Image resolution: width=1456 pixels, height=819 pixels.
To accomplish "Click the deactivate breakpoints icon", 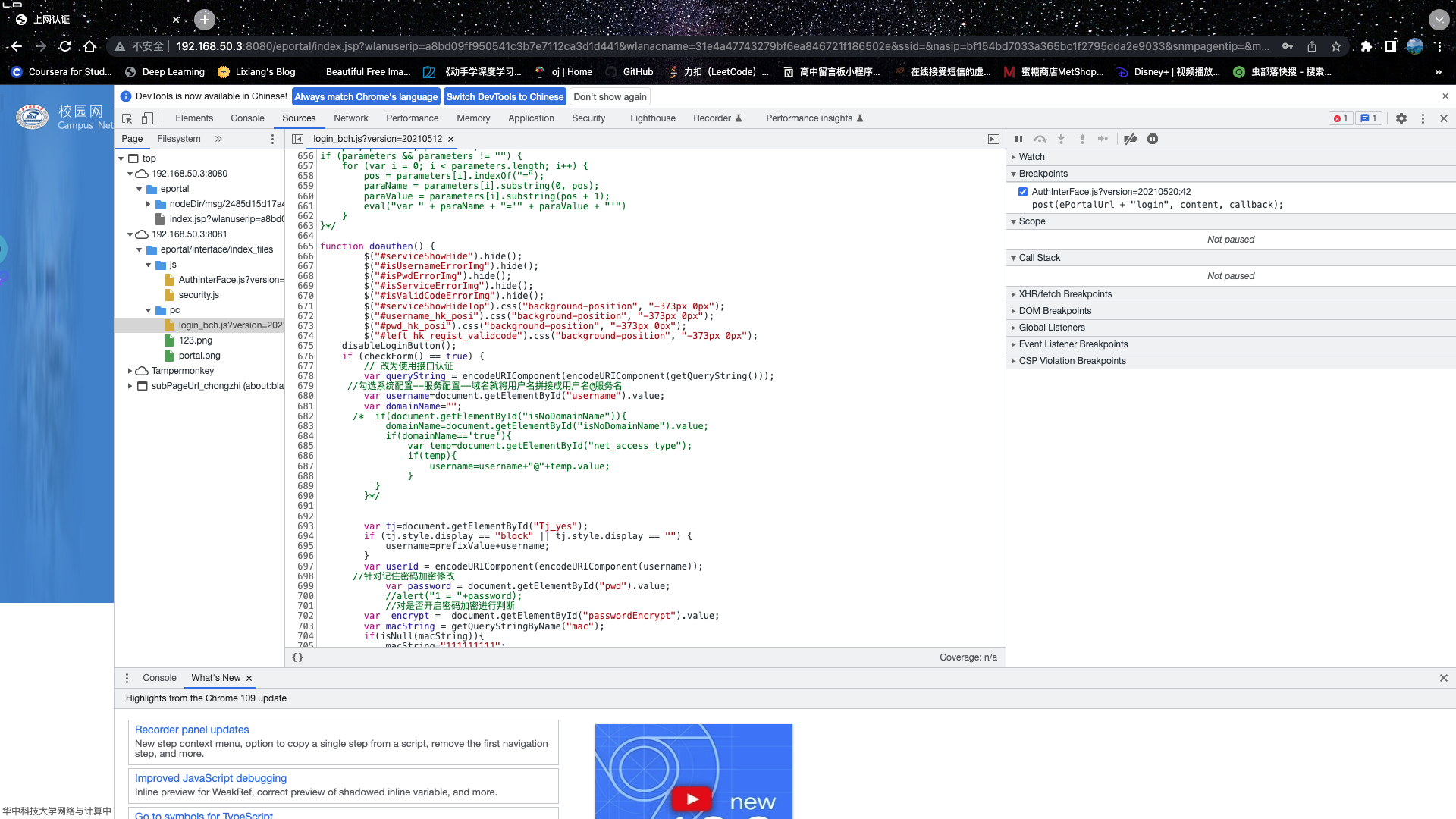I will pos(1130,139).
